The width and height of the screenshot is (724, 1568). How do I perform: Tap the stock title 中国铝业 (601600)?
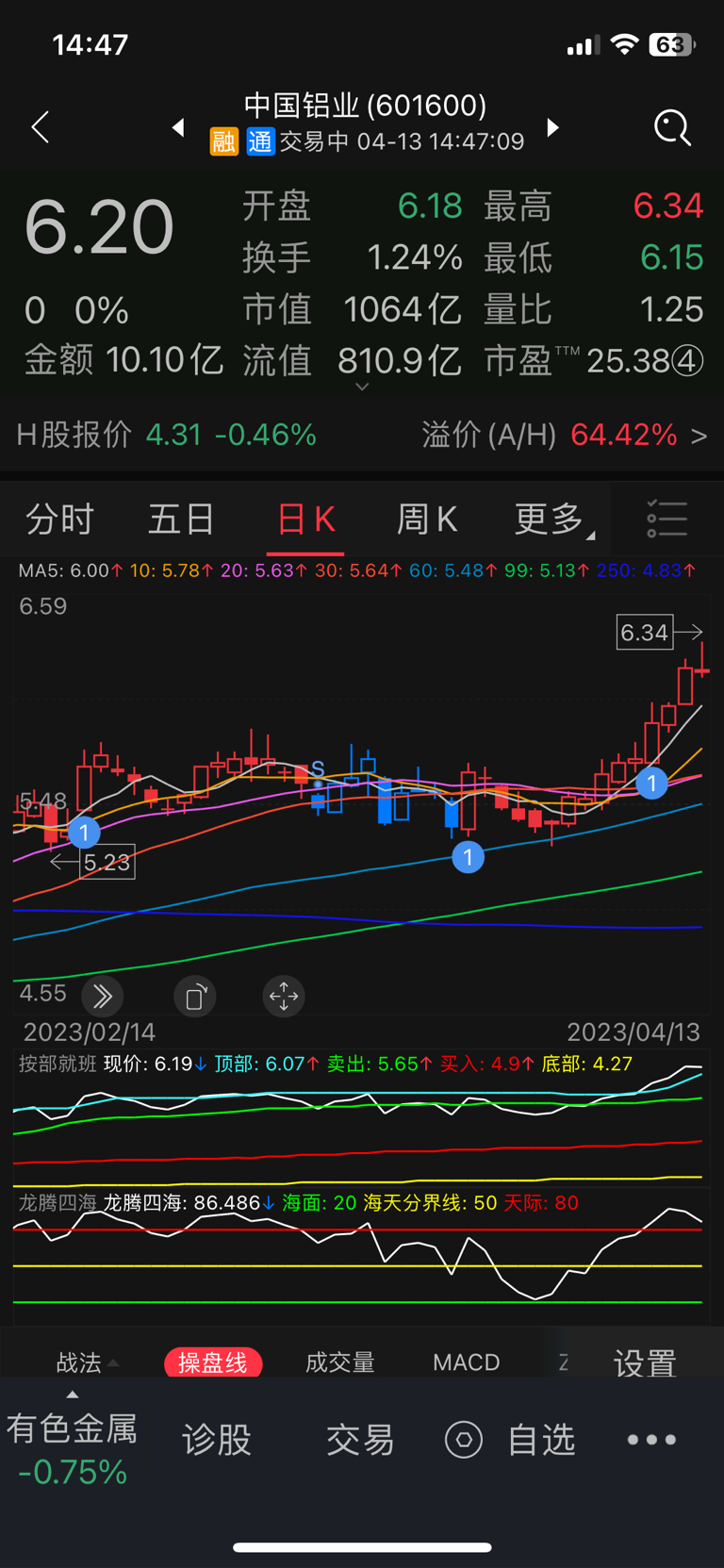(365, 105)
